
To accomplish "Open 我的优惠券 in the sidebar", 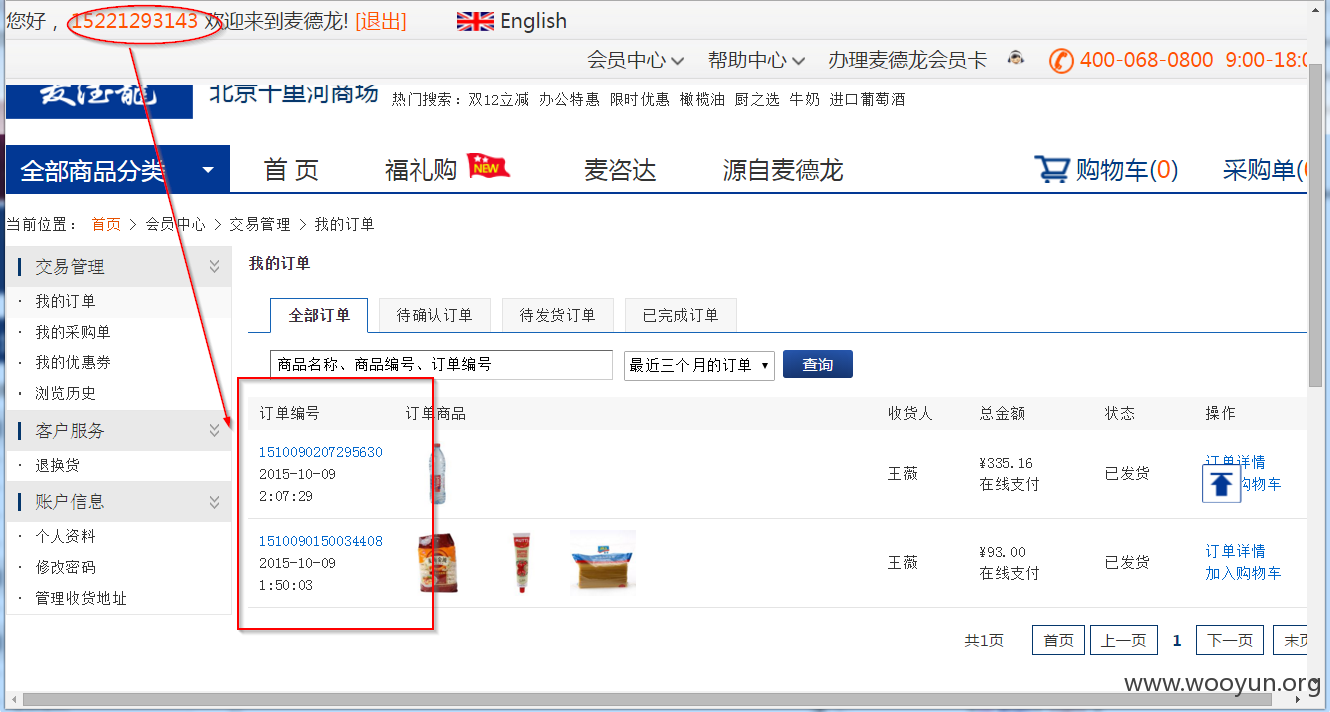I will 73,362.
